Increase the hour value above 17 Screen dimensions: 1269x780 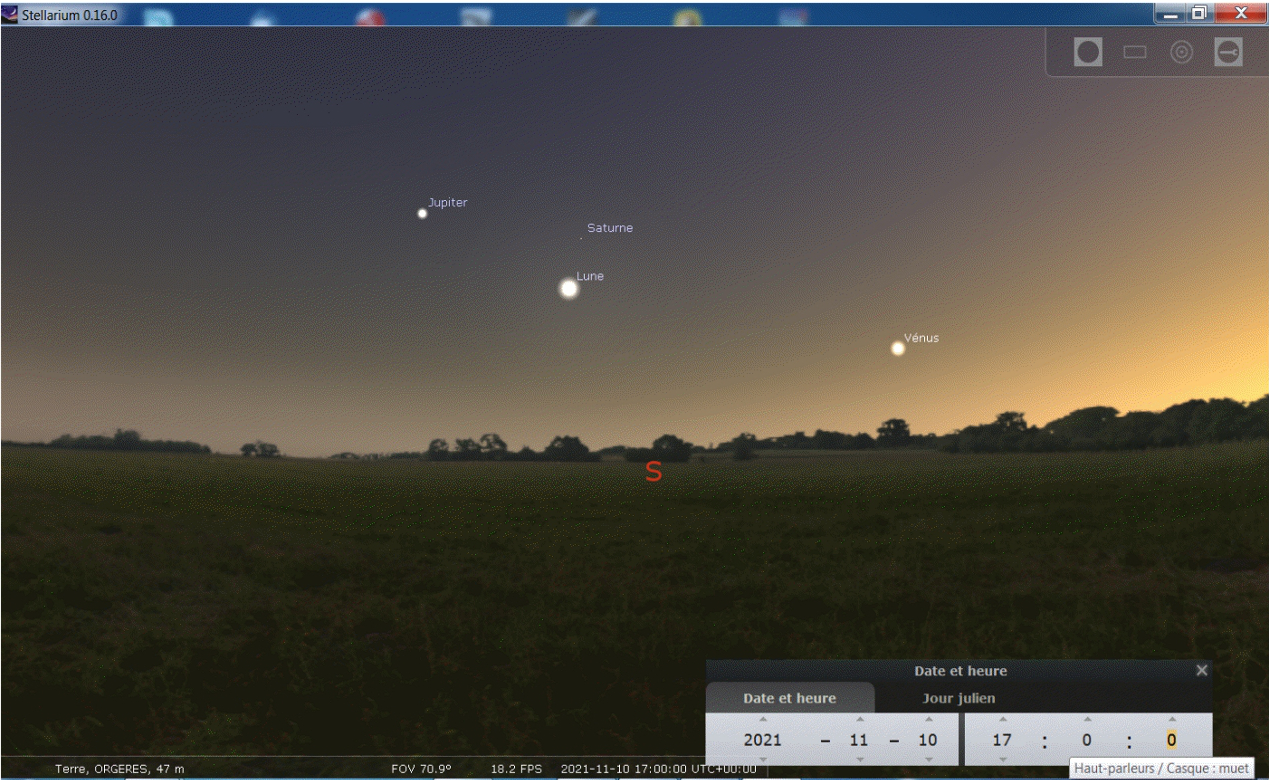tap(1002, 719)
